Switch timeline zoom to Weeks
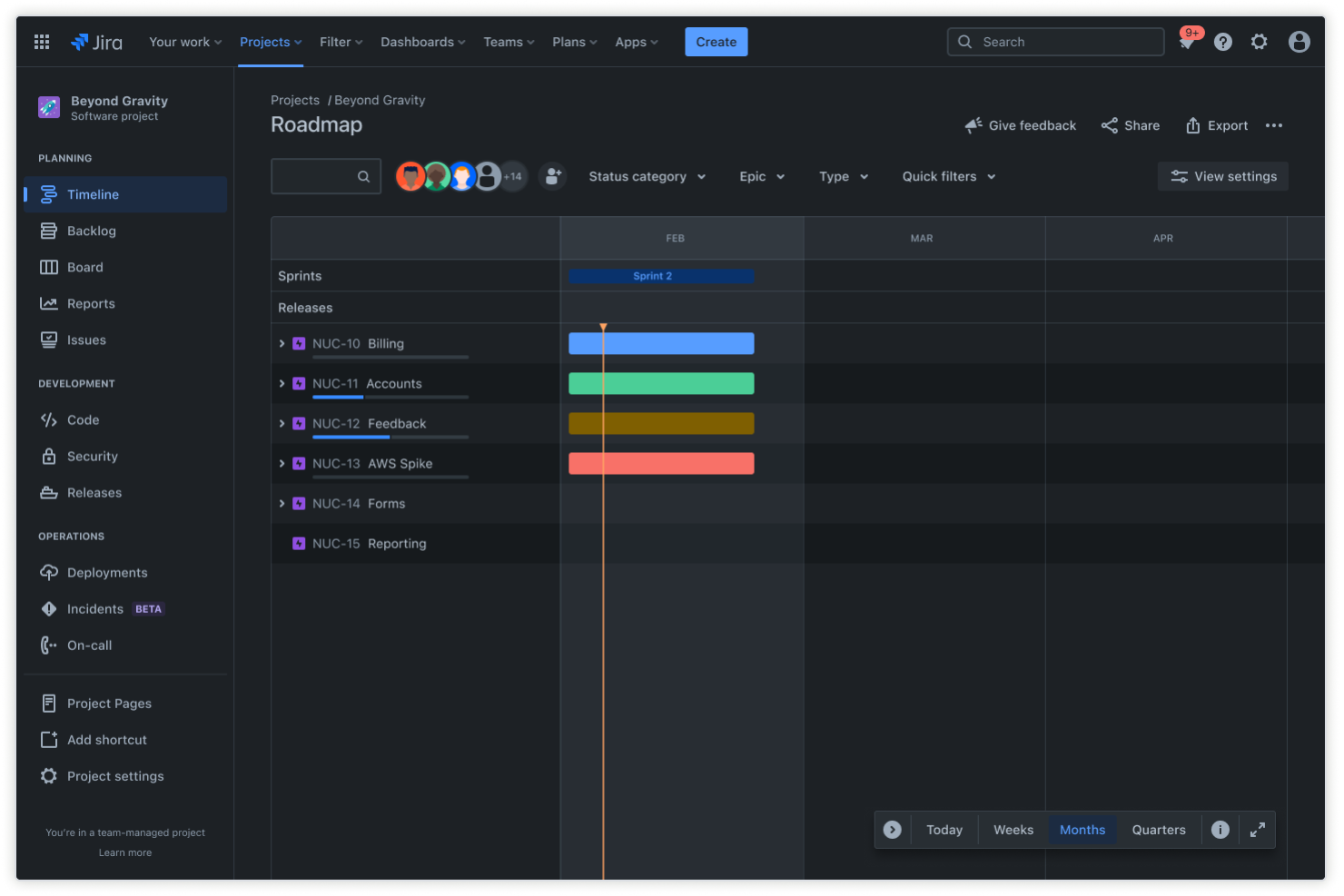 click(1013, 829)
